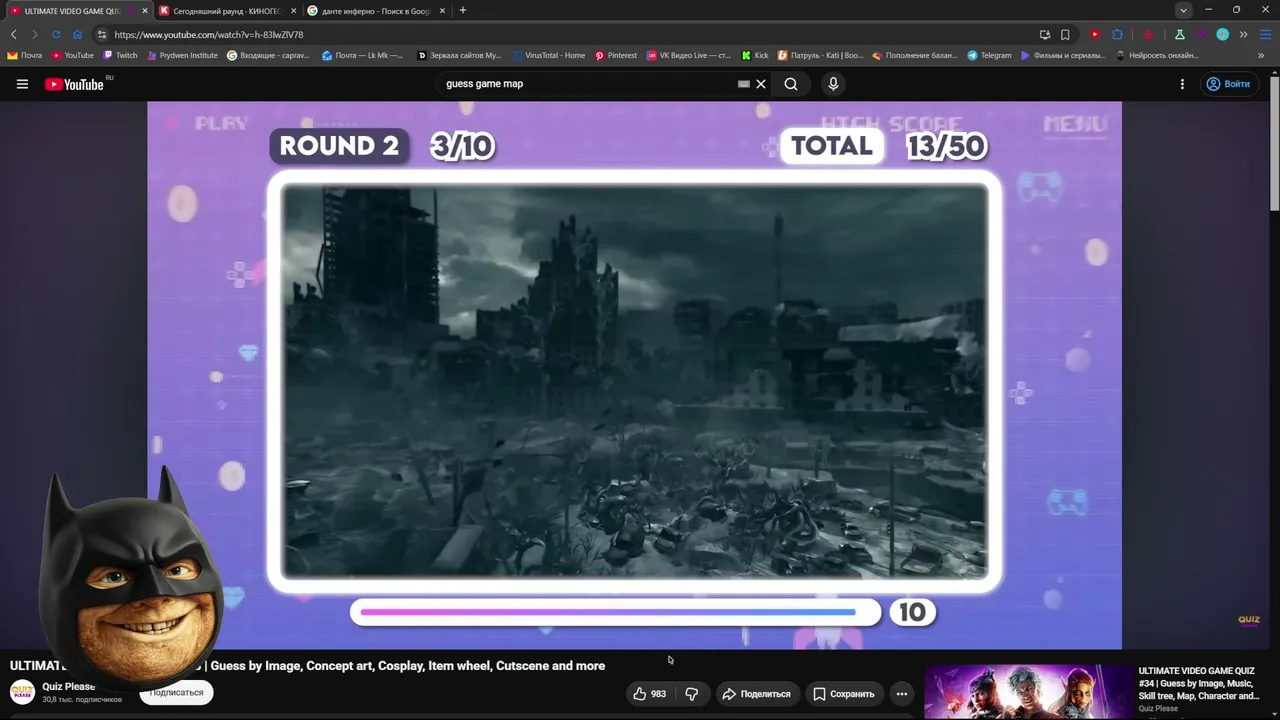
Task: Click the YouTube search magnifier button
Action: pyautogui.click(x=791, y=84)
